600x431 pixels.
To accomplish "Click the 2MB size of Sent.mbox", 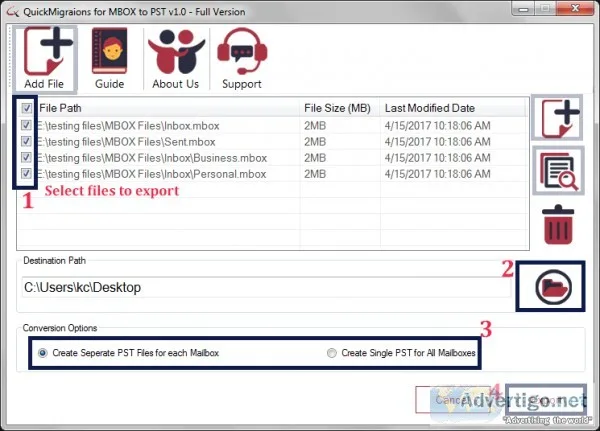I will pyautogui.click(x=315, y=142).
